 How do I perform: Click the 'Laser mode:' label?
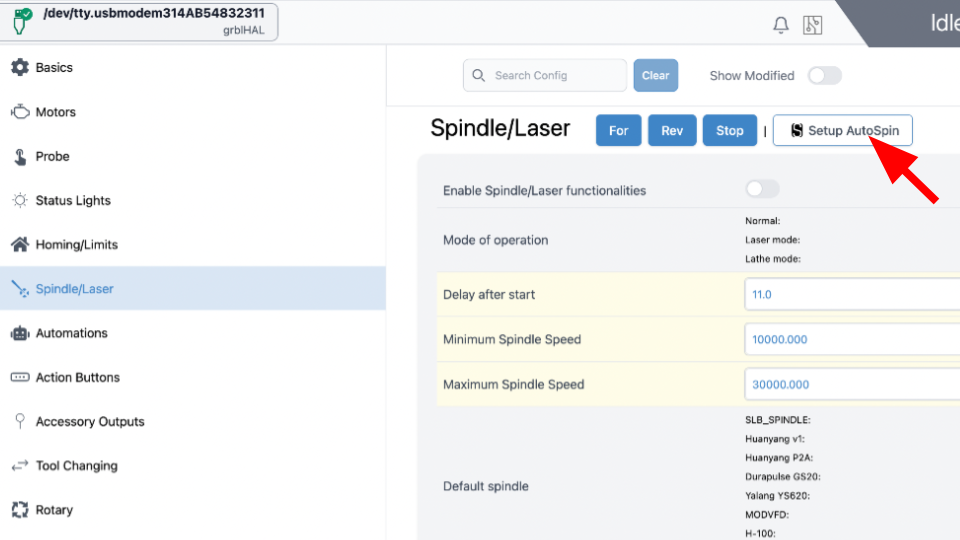[x=772, y=240]
